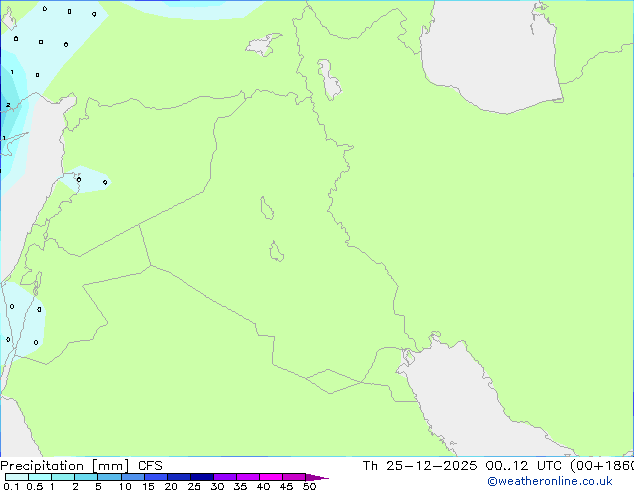Click the above-50 mm arrow tip of legend
This screenshot has width=634, height=490.
(317, 477)
